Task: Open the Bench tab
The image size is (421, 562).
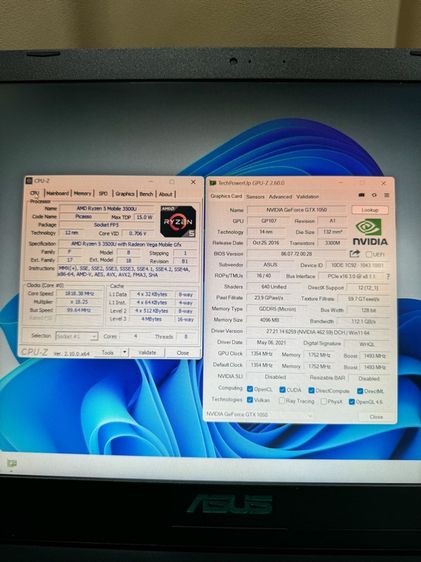Action: tap(146, 194)
